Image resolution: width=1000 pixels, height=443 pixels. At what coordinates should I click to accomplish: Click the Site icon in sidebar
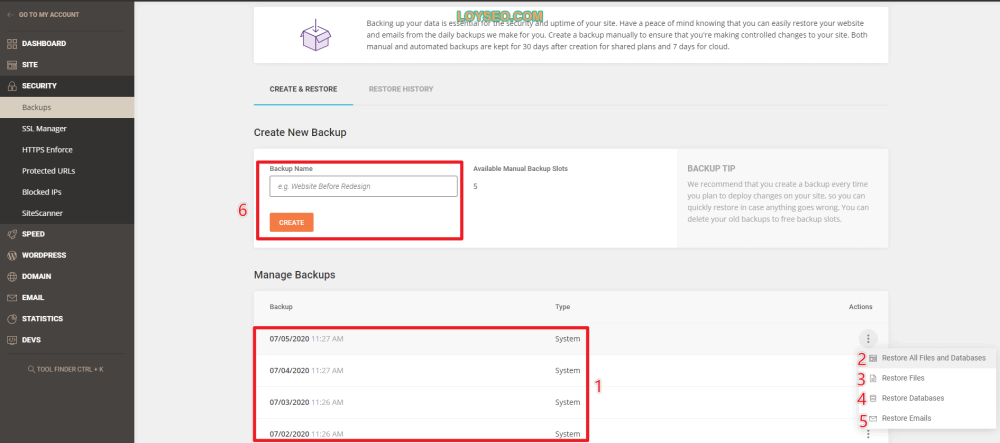11,65
